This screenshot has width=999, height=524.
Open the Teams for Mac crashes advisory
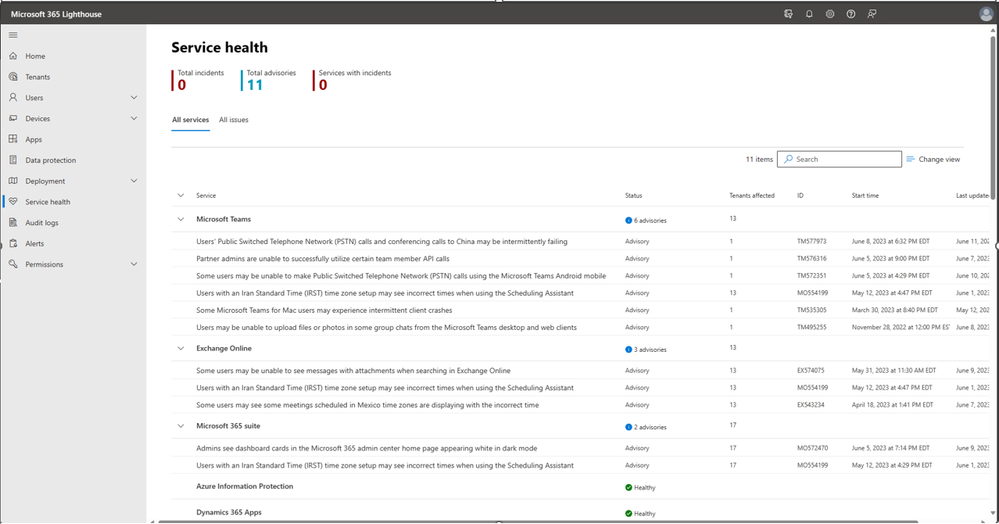click(x=324, y=310)
